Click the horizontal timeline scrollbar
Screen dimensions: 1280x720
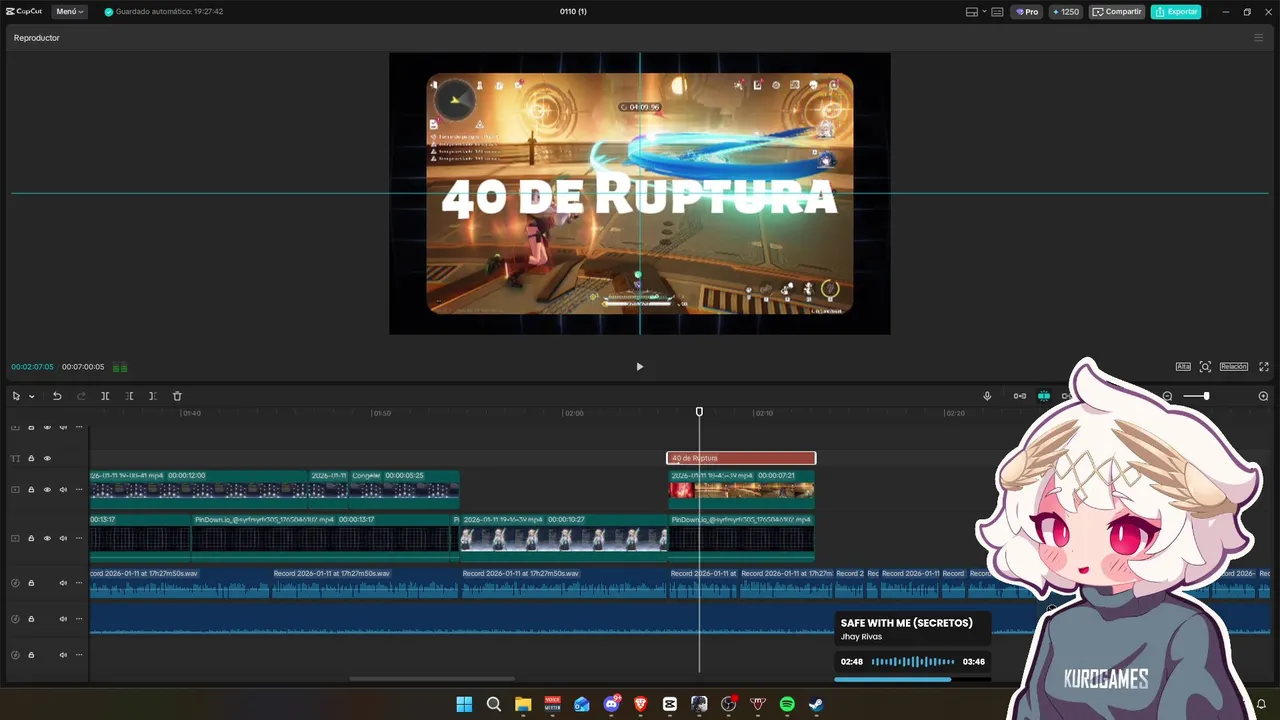tap(432, 679)
